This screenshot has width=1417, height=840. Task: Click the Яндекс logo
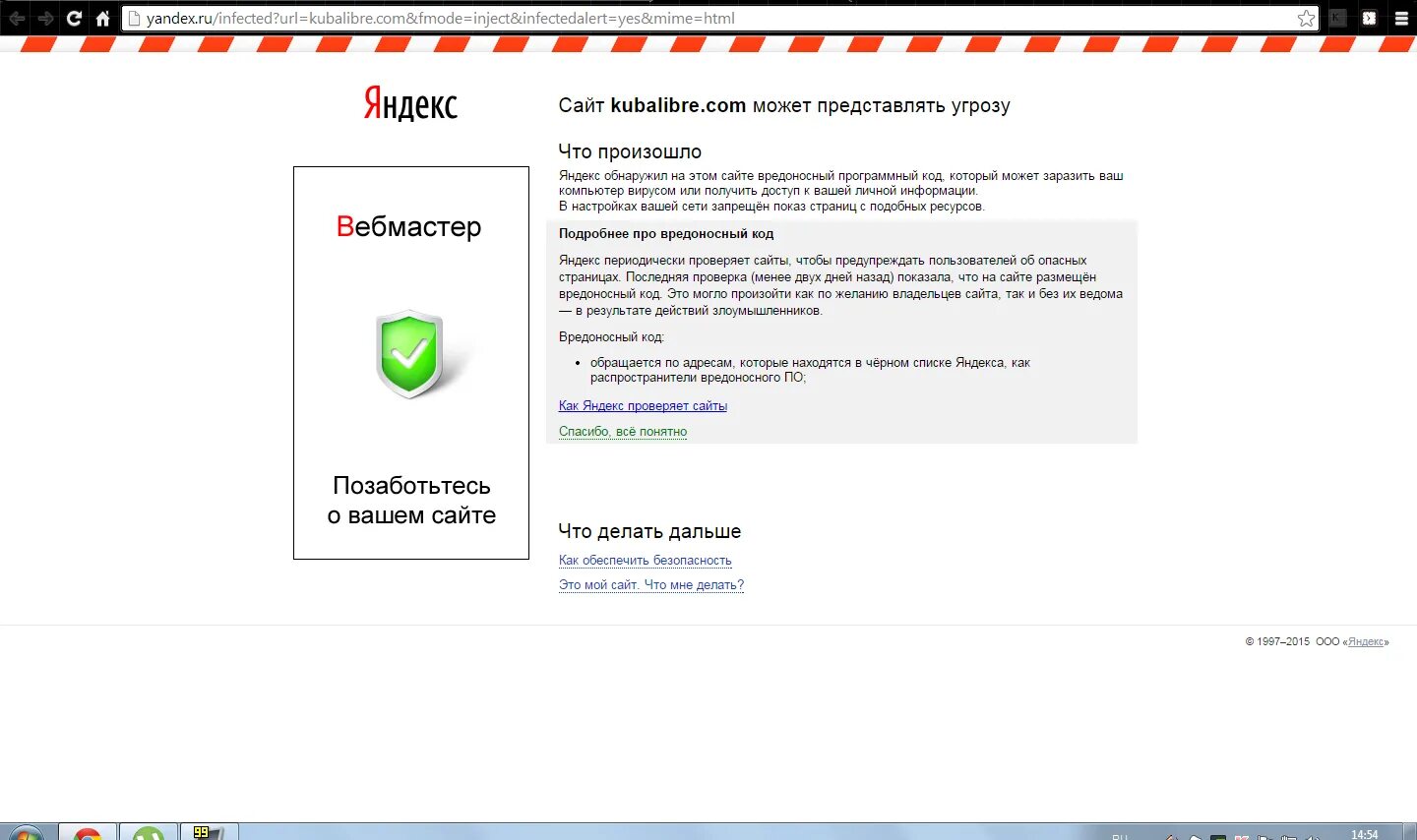tap(410, 103)
